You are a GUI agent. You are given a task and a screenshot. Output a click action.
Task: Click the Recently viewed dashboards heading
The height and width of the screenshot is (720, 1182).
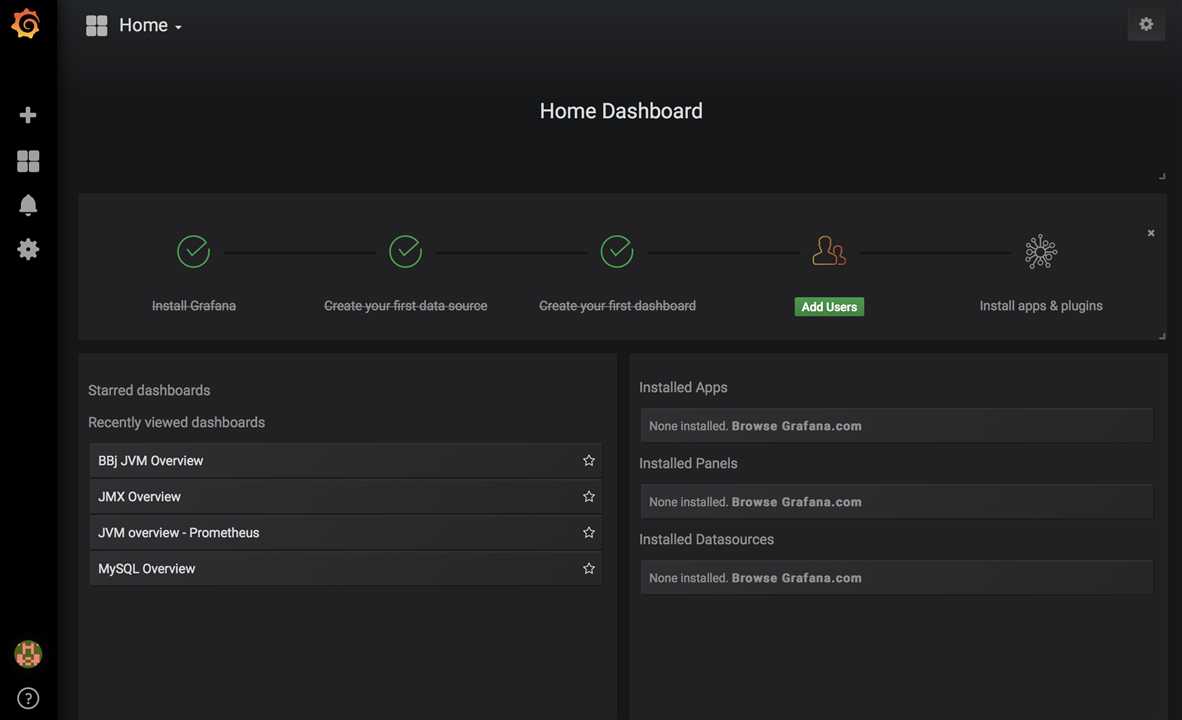point(176,423)
